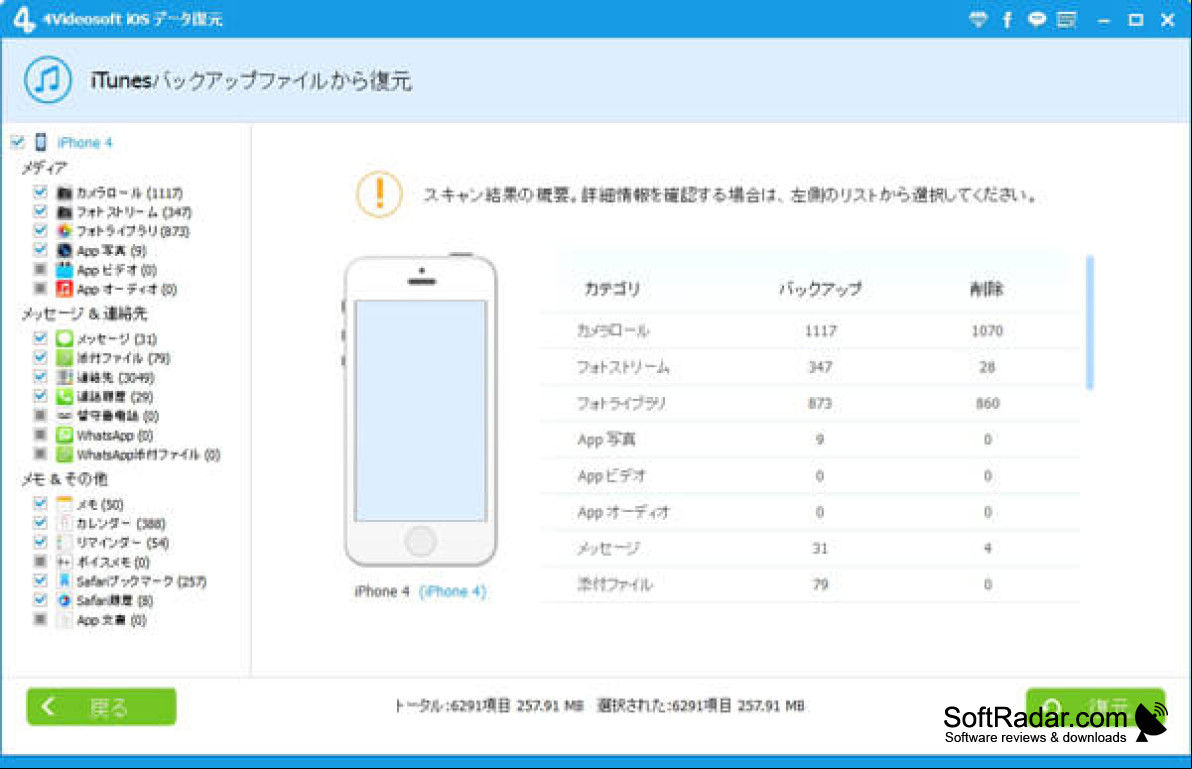The height and width of the screenshot is (769, 1192).
Task: Click the カメラロール row in the table
Action: click(810, 331)
